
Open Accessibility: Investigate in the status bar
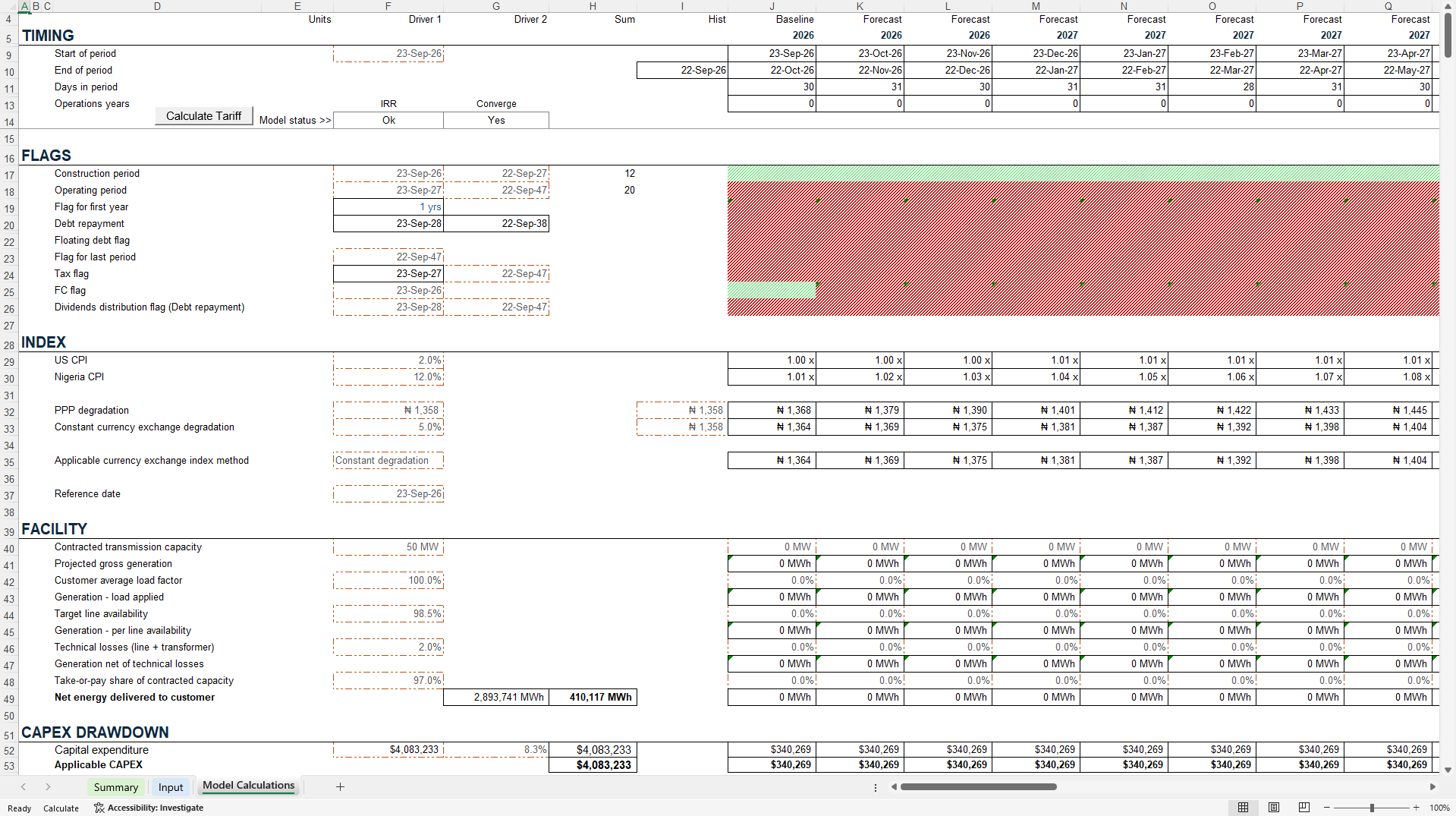click(149, 808)
